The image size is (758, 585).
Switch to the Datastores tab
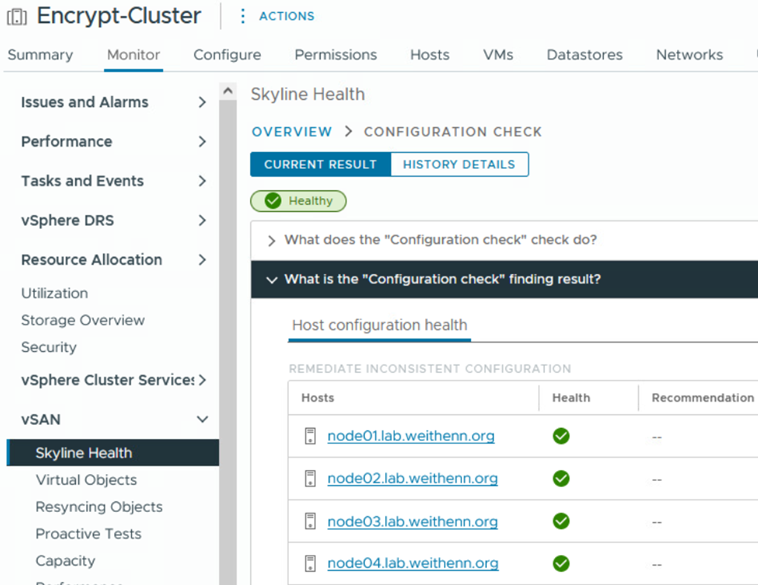584,55
